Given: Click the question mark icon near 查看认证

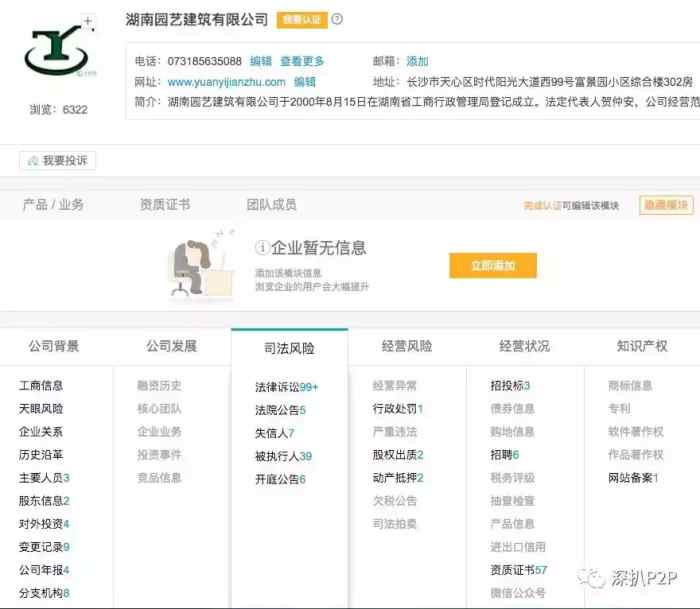Looking at the screenshot, I should click(x=337, y=19).
